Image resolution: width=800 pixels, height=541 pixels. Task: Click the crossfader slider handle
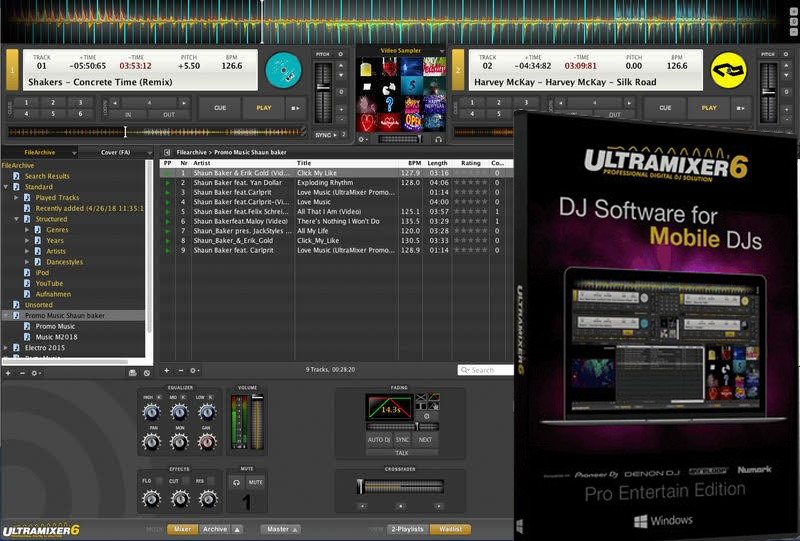tap(360, 486)
